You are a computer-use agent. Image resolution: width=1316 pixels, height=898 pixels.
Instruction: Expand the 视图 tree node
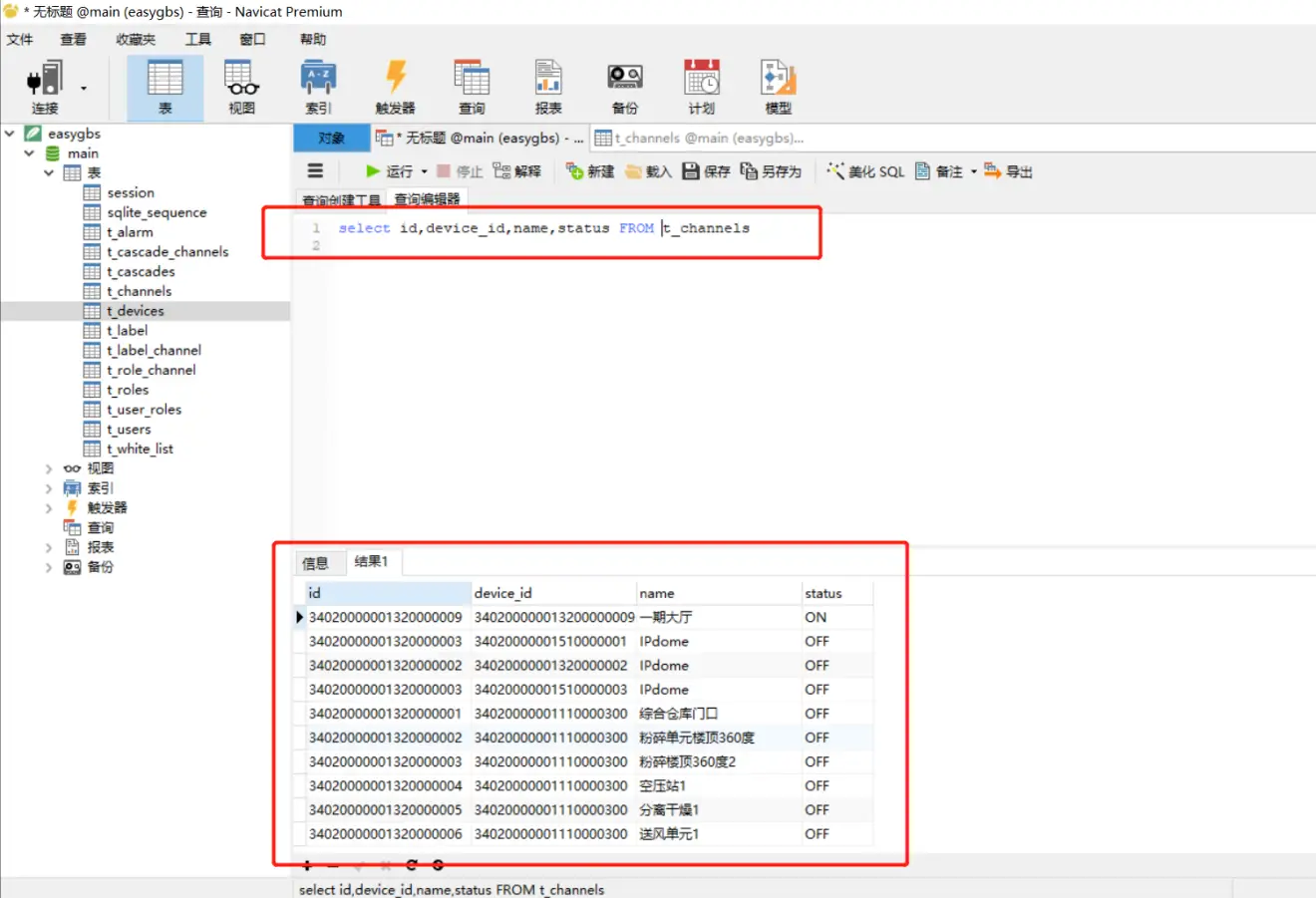[x=49, y=467]
